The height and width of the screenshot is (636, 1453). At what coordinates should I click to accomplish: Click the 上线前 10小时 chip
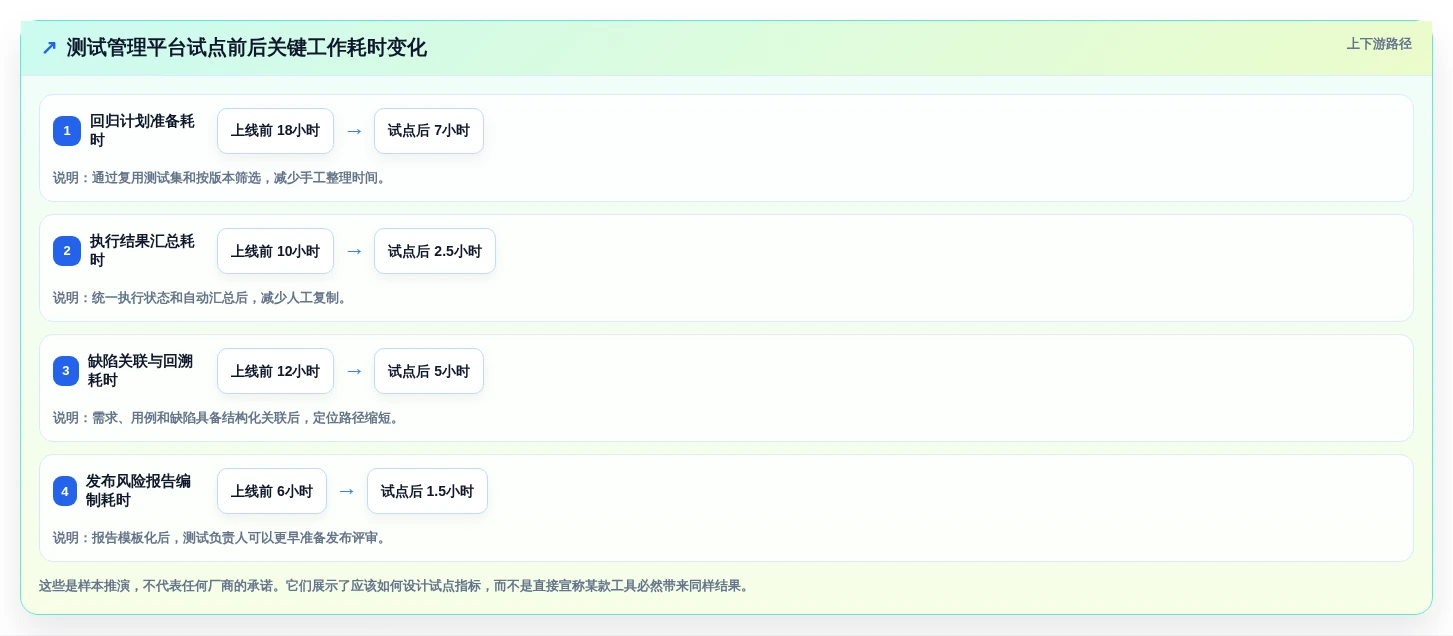pos(275,251)
